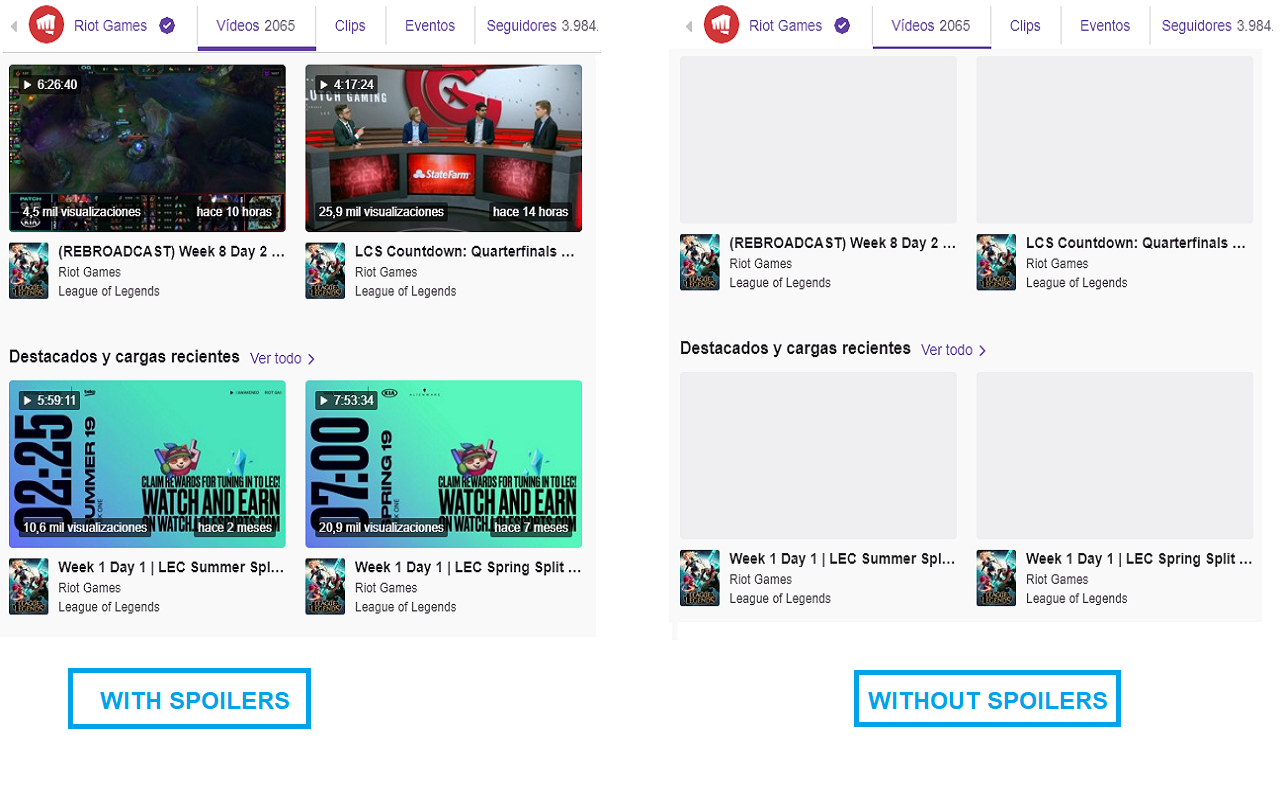Select the League of Legends box art beside REBROADCAST video

(x=28, y=270)
